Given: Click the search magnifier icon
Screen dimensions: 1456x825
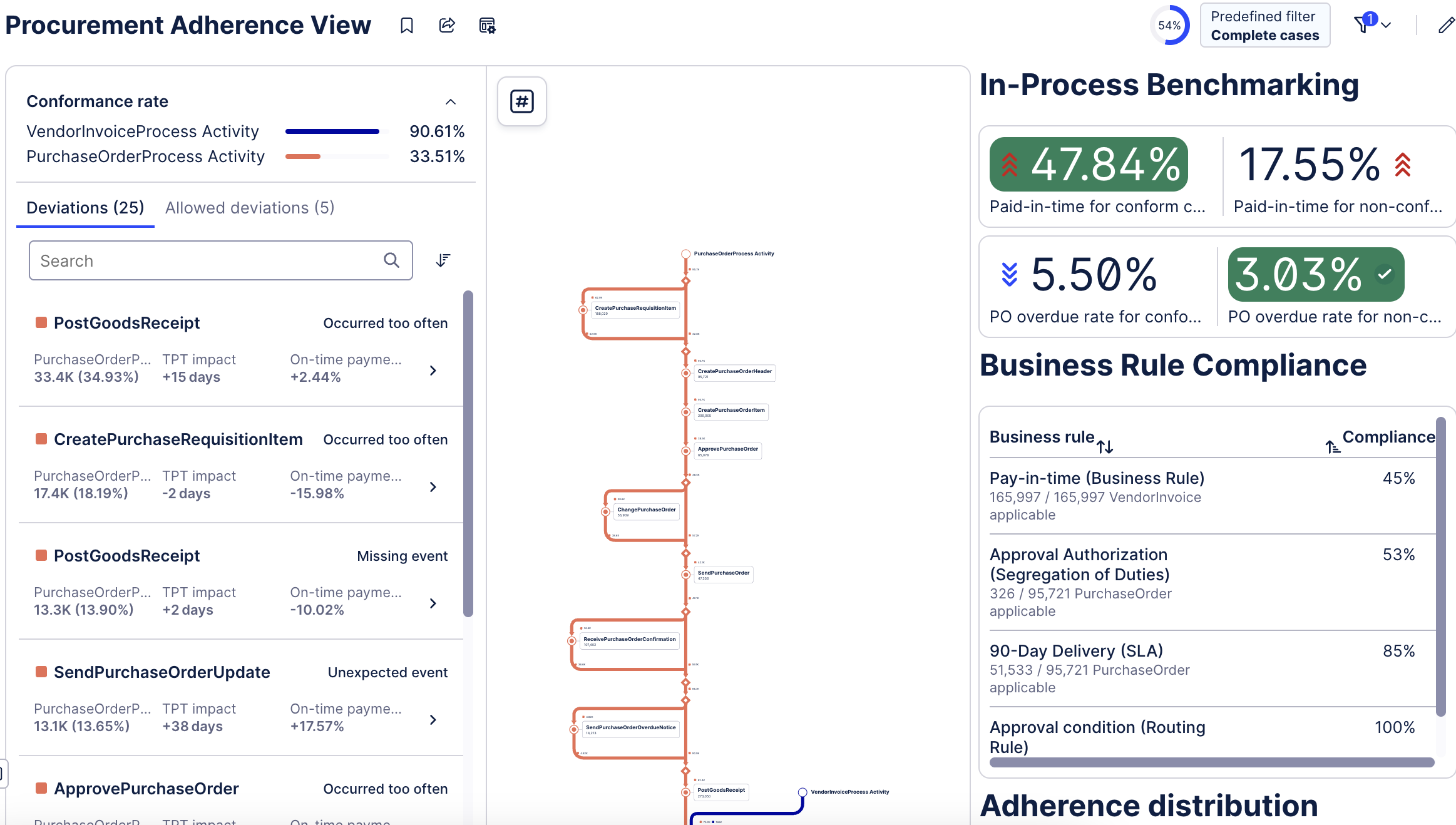Looking at the screenshot, I should pyautogui.click(x=392, y=260).
